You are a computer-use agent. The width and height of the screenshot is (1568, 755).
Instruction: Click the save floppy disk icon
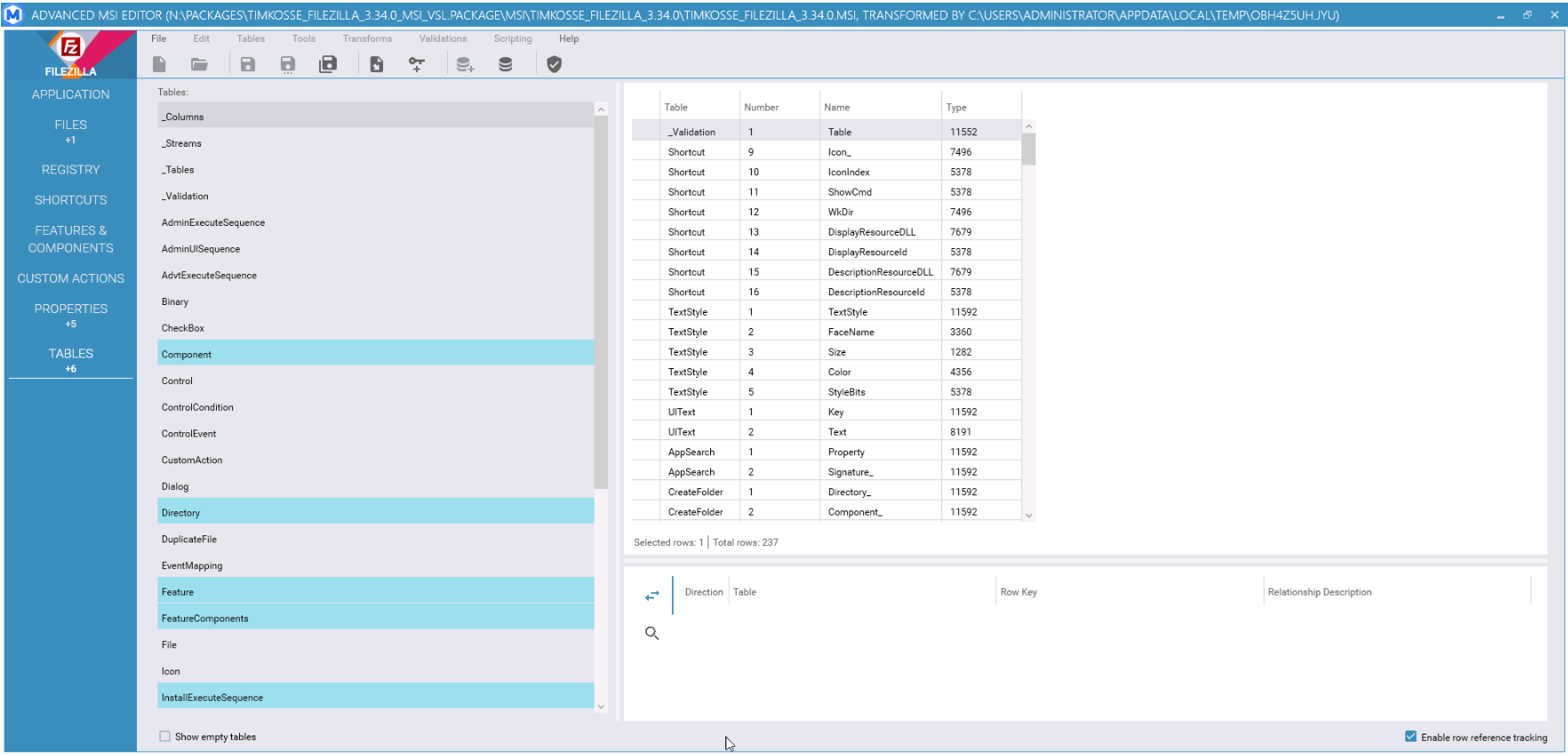(248, 64)
